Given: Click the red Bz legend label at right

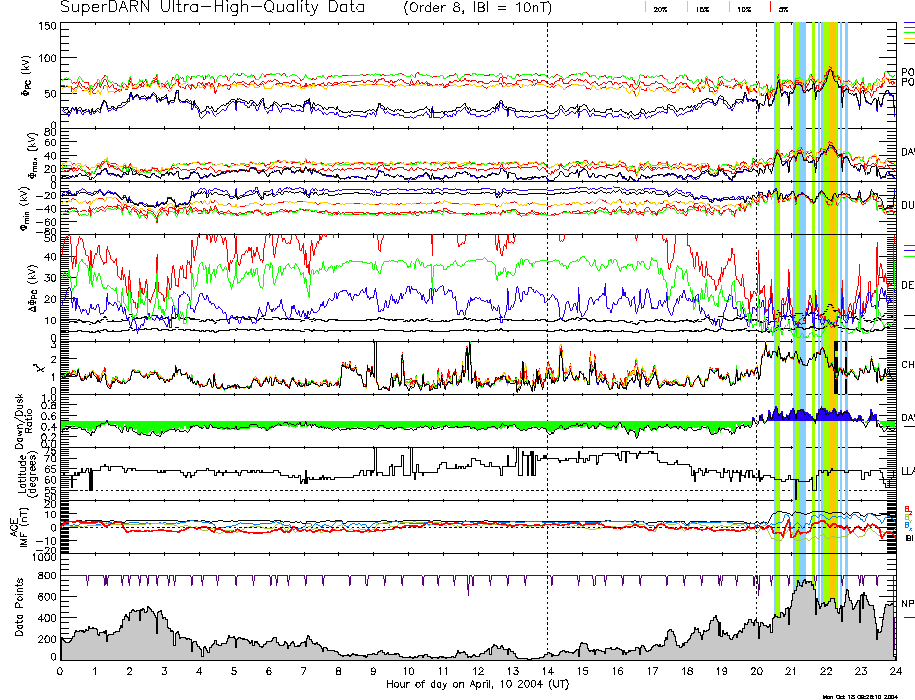Looking at the screenshot, I should coord(907,509).
